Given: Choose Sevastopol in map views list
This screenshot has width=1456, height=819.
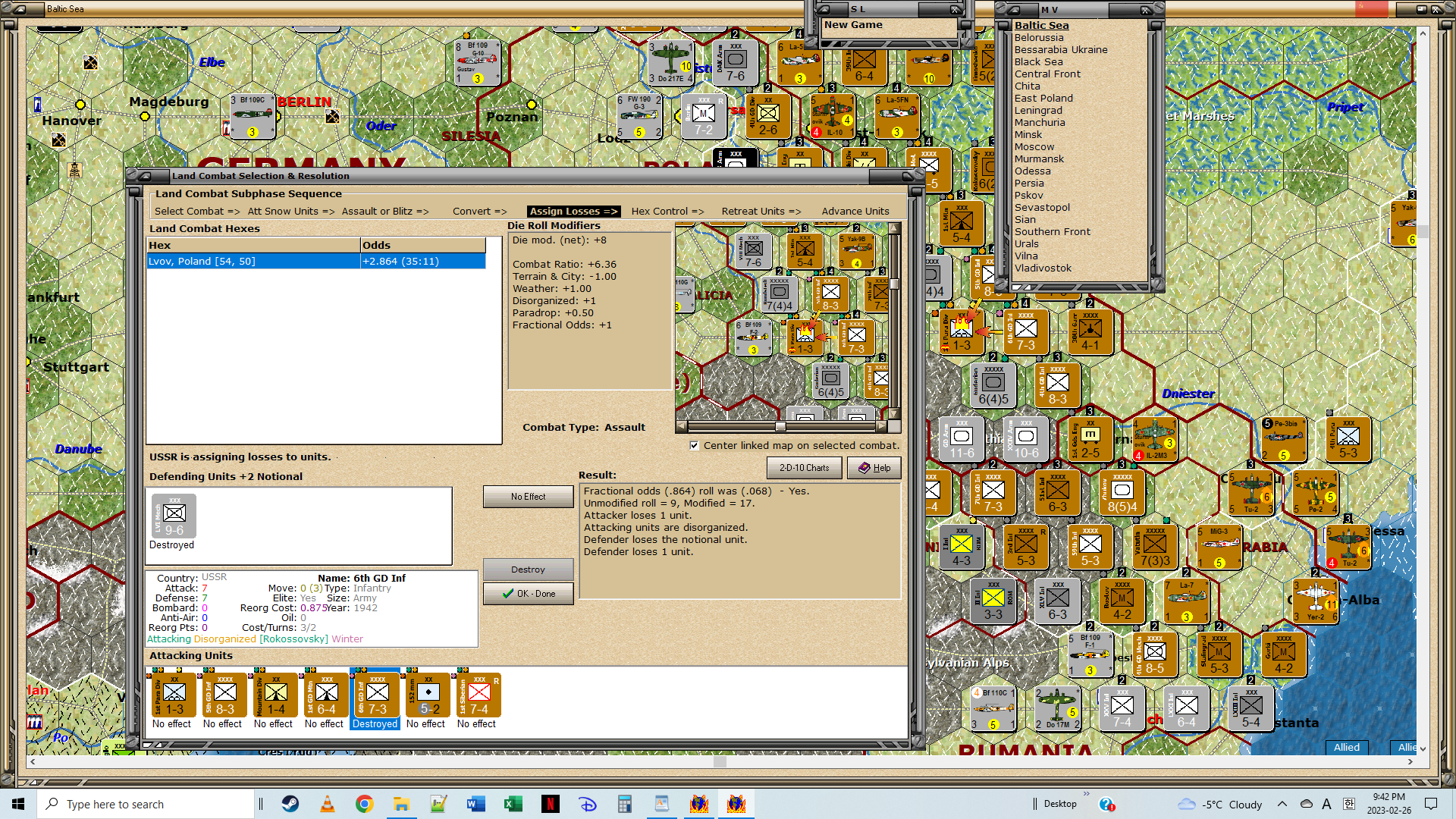Looking at the screenshot, I should 1042,208.
